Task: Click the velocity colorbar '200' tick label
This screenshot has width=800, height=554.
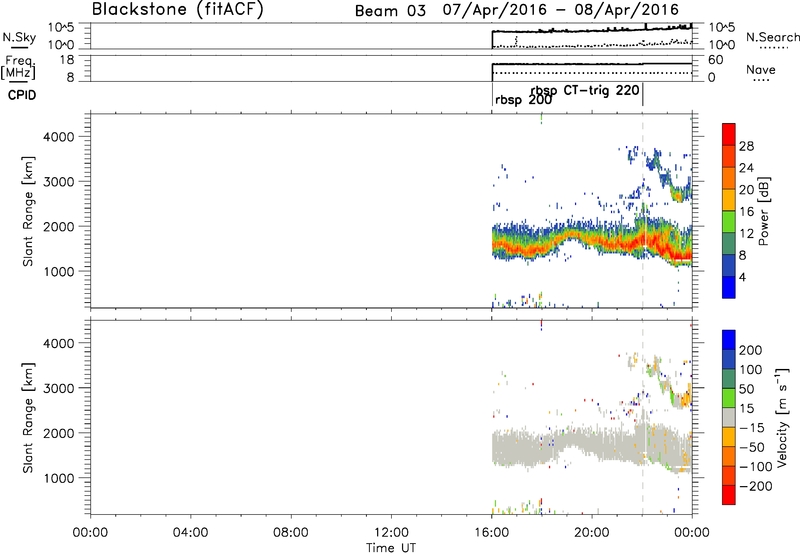Action: coord(751,350)
